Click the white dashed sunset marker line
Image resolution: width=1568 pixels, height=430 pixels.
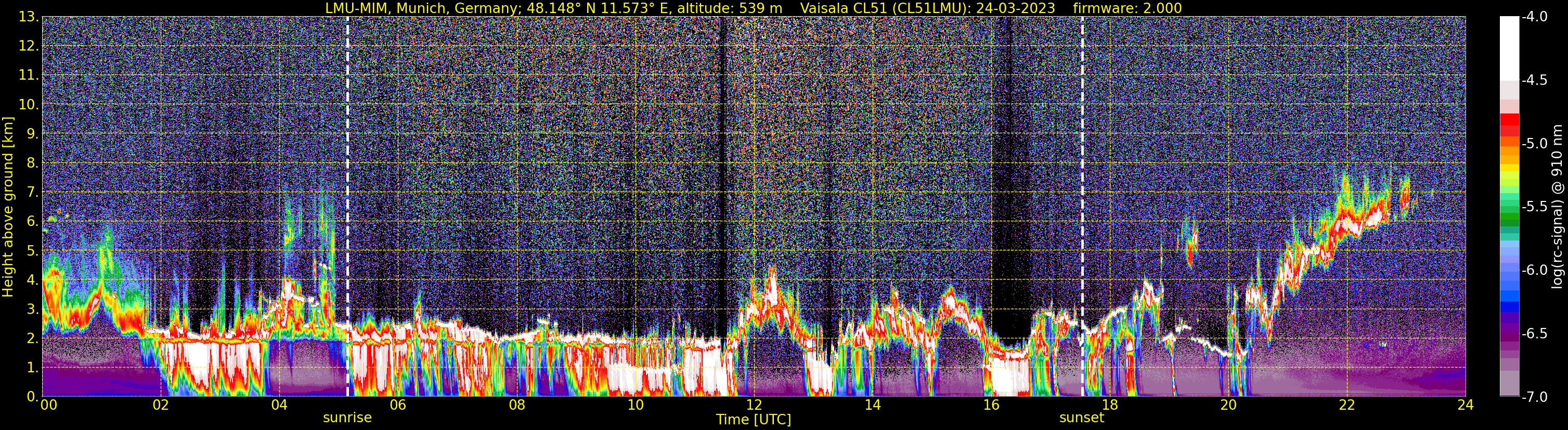1082,207
